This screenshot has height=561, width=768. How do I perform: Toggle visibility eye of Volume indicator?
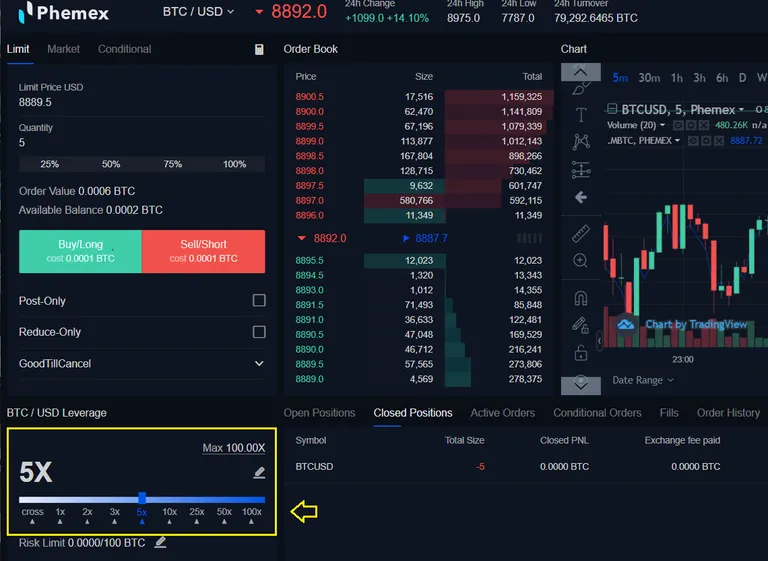[678, 125]
